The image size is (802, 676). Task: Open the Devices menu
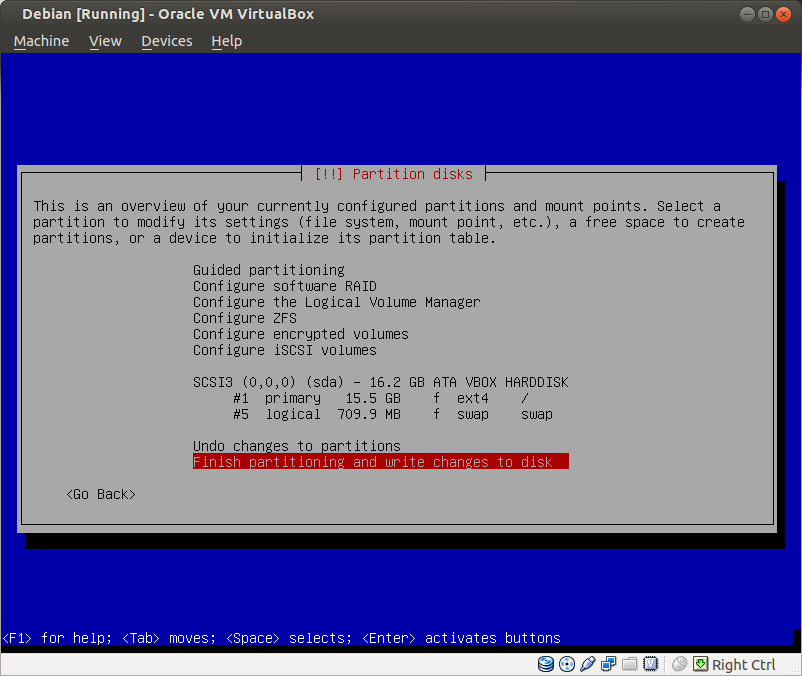[166, 41]
